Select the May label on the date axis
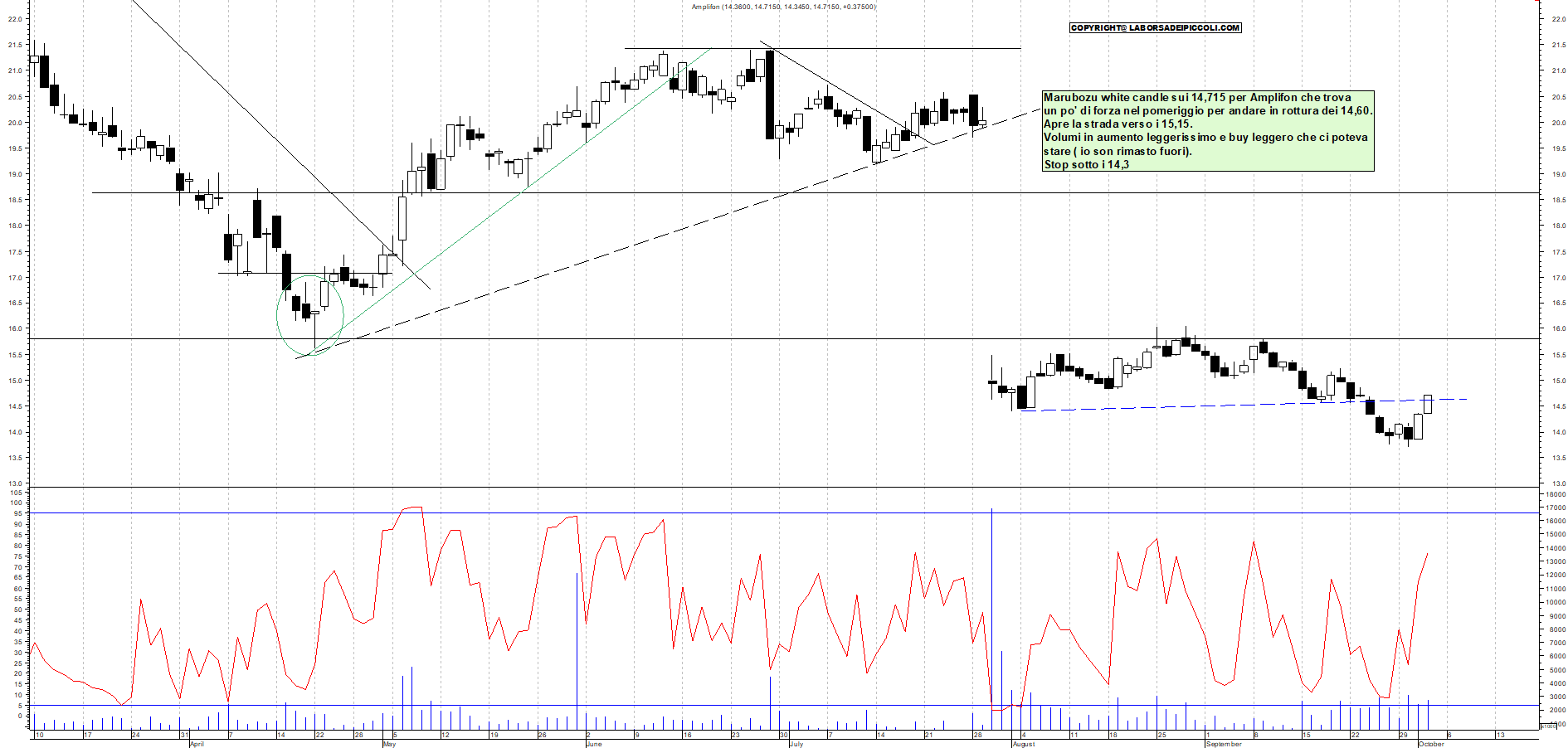Image resolution: width=1568 pixels, height=748 pixels. click(389, 744)
